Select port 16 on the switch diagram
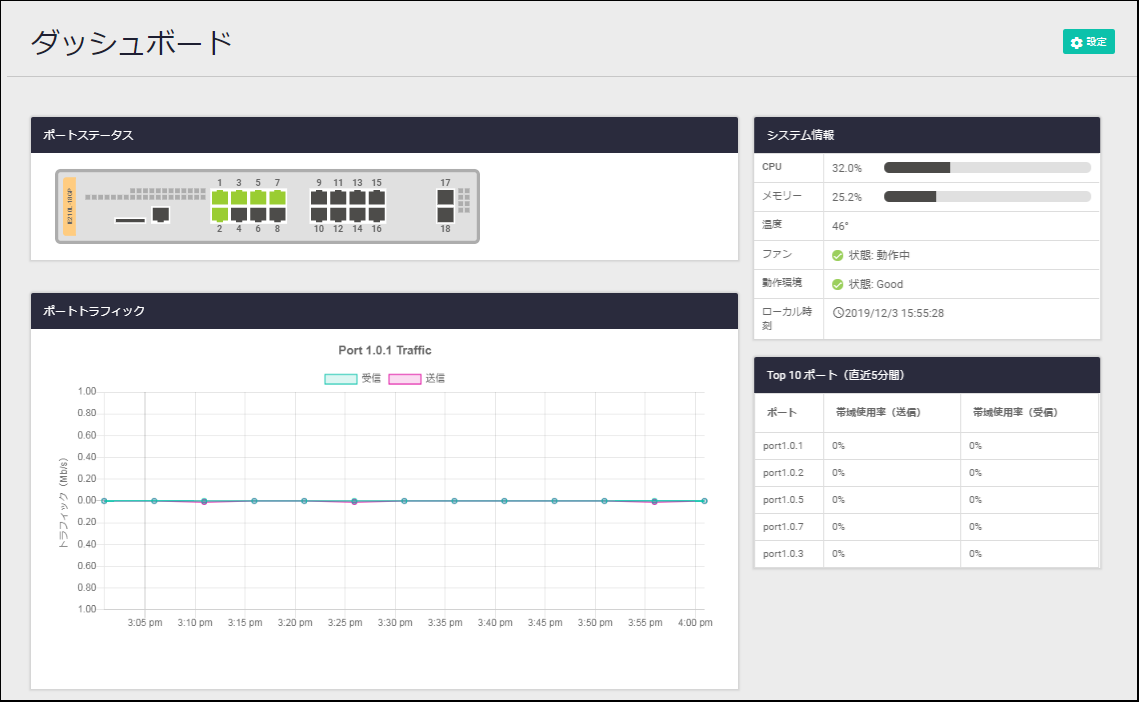Image resolution: width=1139 pixels, height=702 pixels. [376, 214]
